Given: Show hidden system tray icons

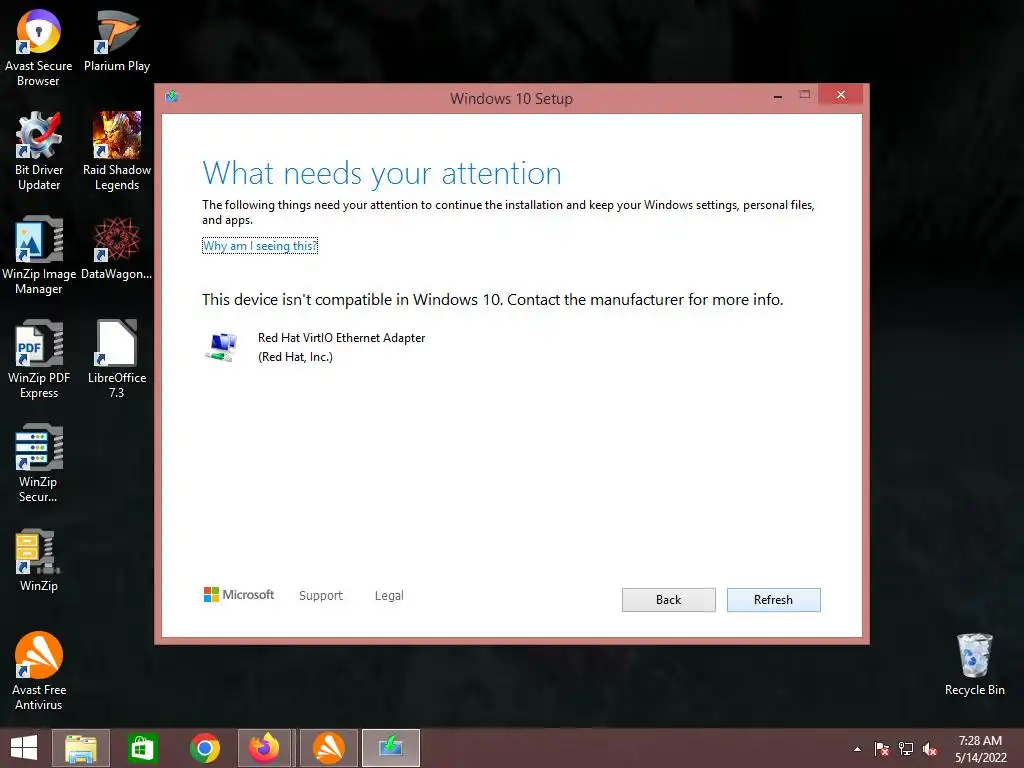Looking at the screenshot, I should [857, 749].
